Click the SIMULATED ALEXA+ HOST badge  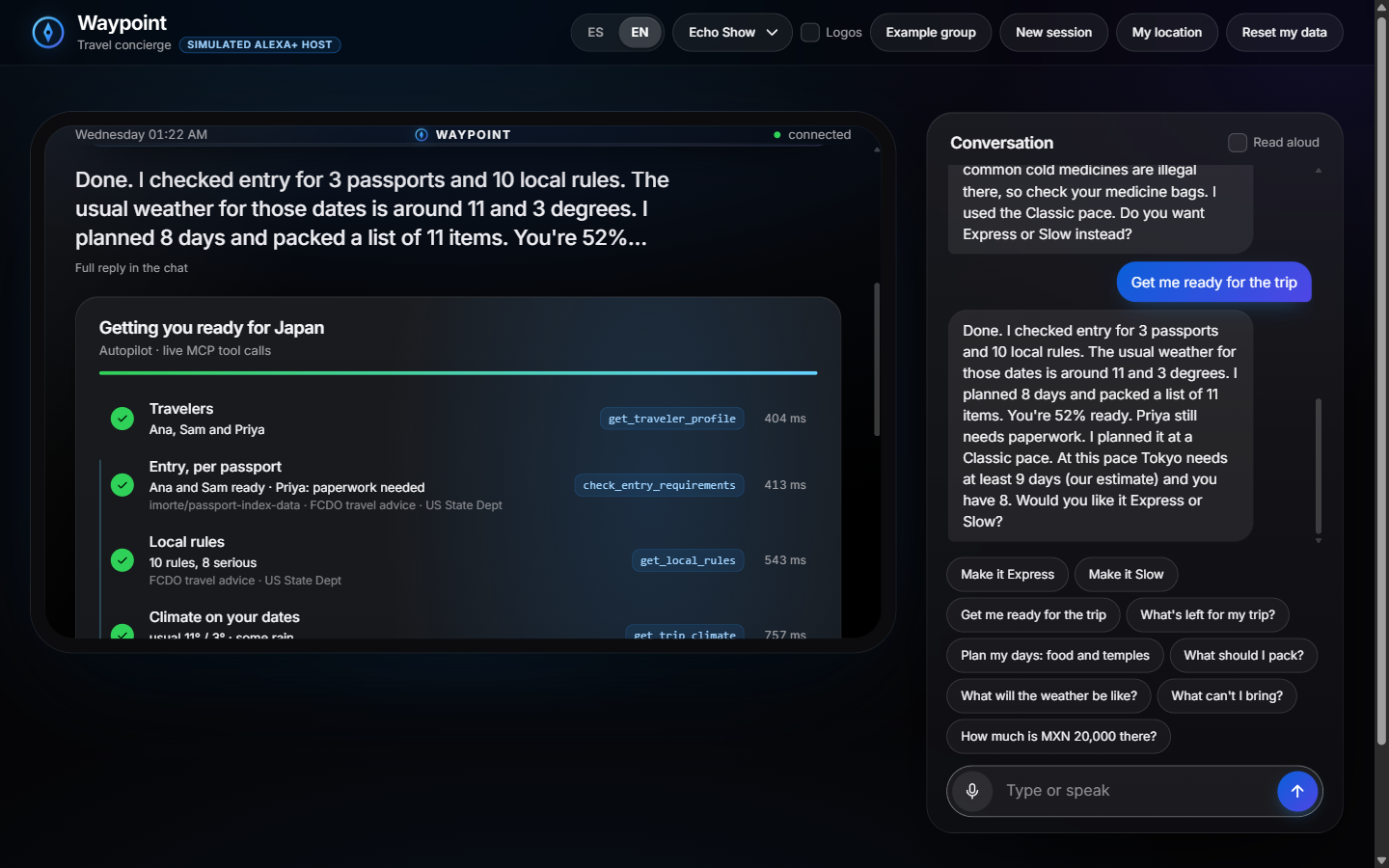259,45
